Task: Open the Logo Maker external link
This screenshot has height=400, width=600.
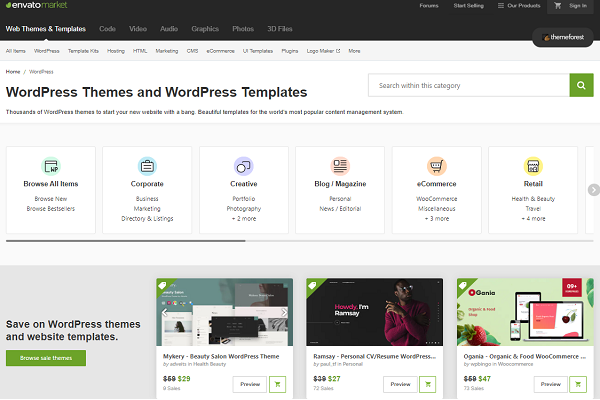Action: (x=323, y=51)
